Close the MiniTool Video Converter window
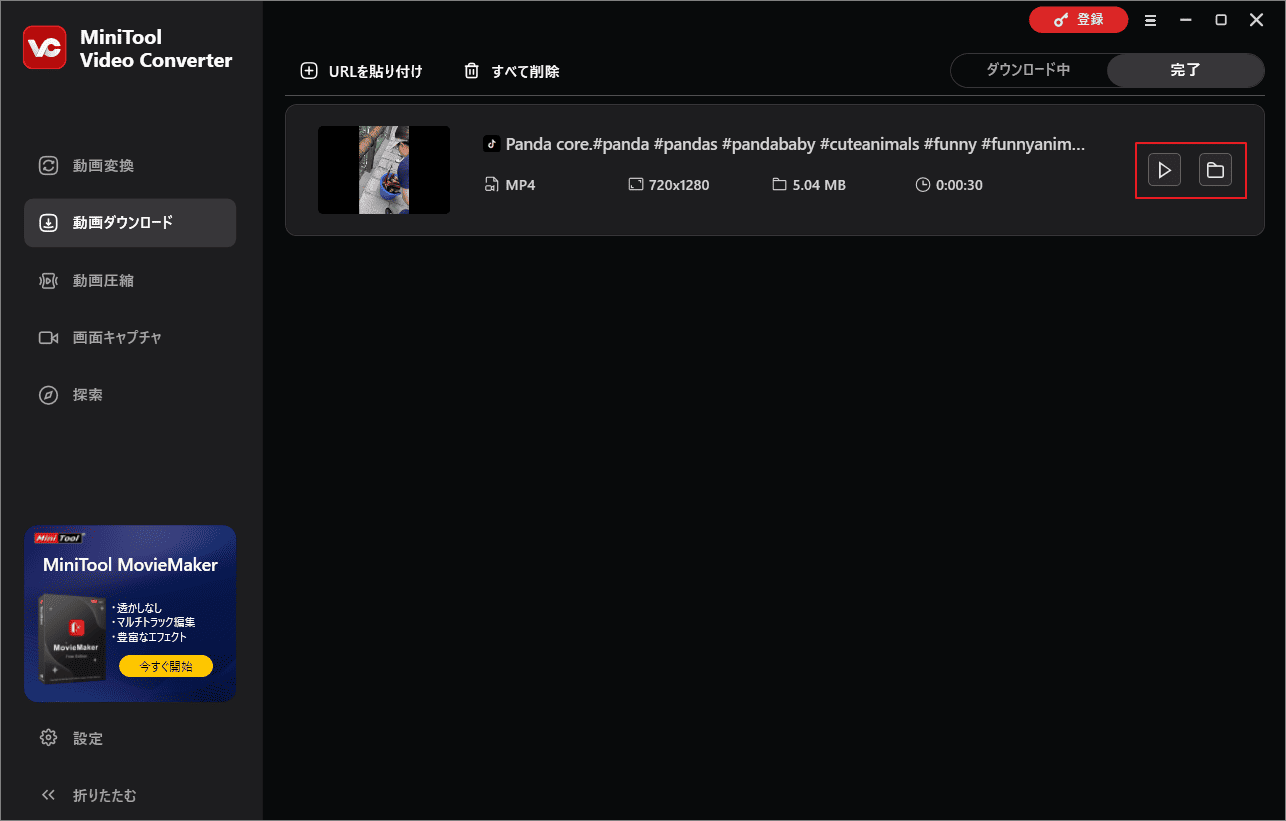1286x821 pixels. click(1257, 20)
